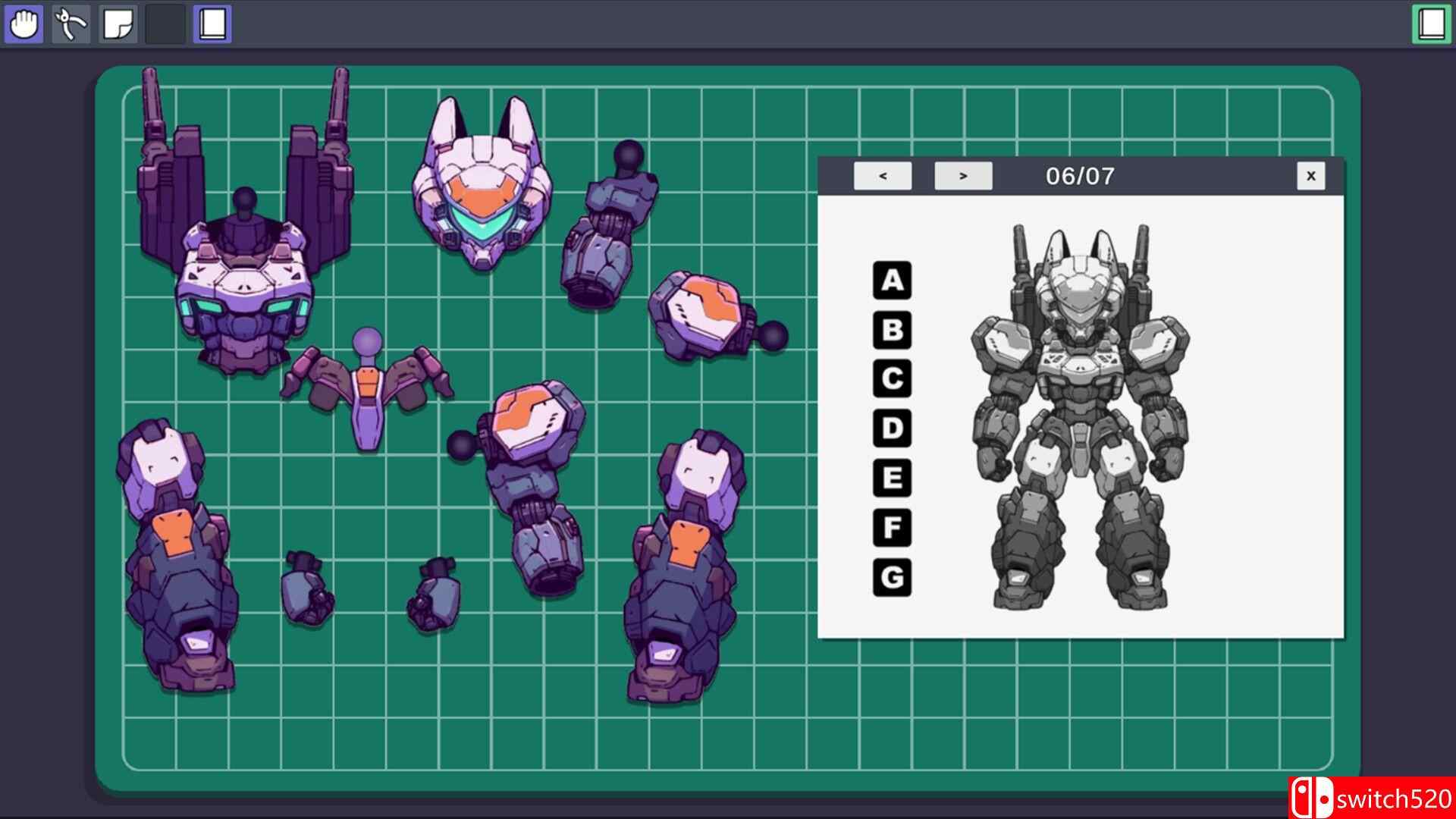Image resolution: width=1456 pixels, height=819 pixels.
Task: Toggle the purple manual book icon
Action: pos(212,24)
